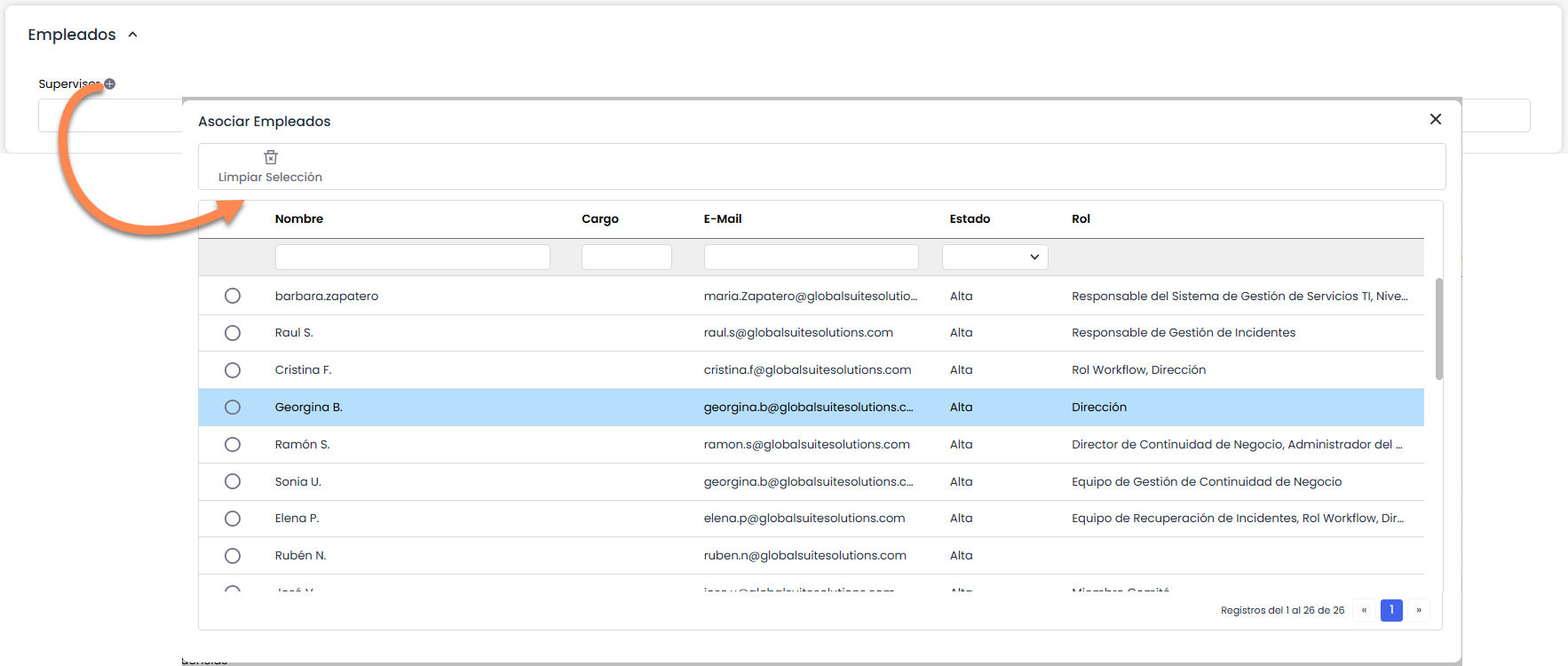Screen dimensions: 1568x666
Task: Click the trash icon for Limpiar Selección
Action: [271, 157]
